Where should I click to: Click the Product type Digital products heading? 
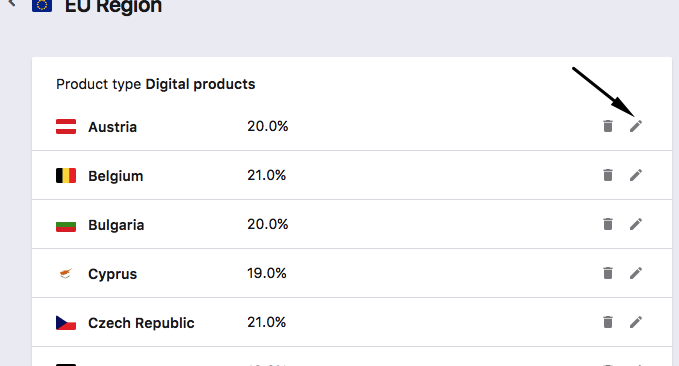click(155, 84)
